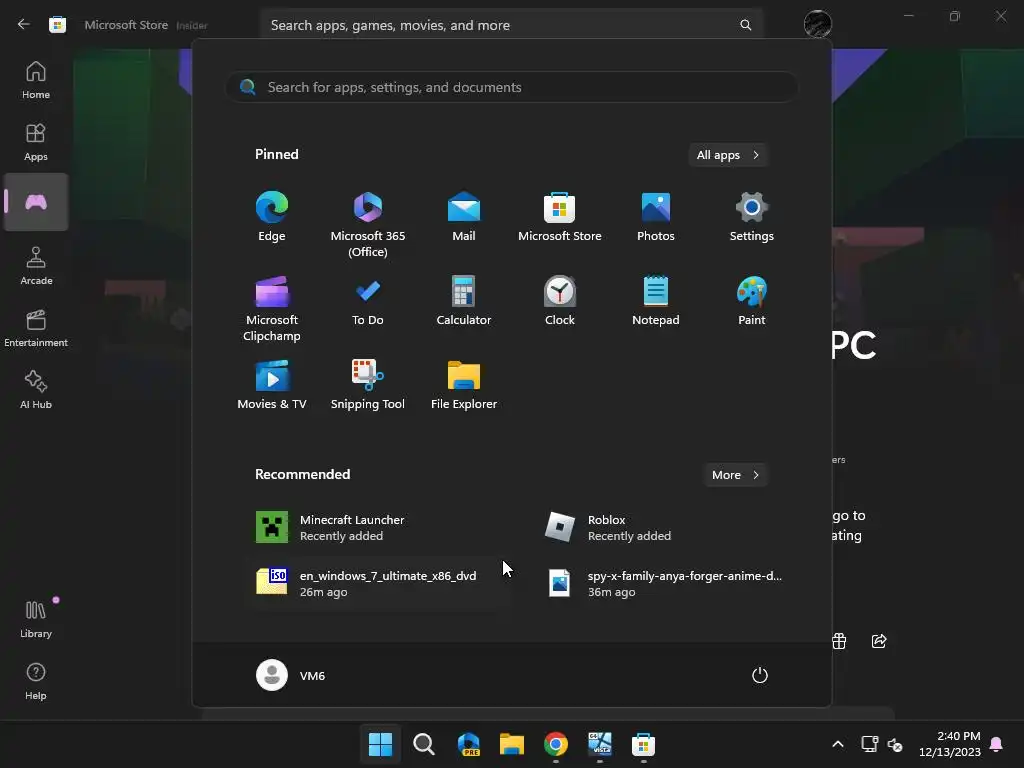Open taskbar Search

pyautogui.click(x=424, y=744)
